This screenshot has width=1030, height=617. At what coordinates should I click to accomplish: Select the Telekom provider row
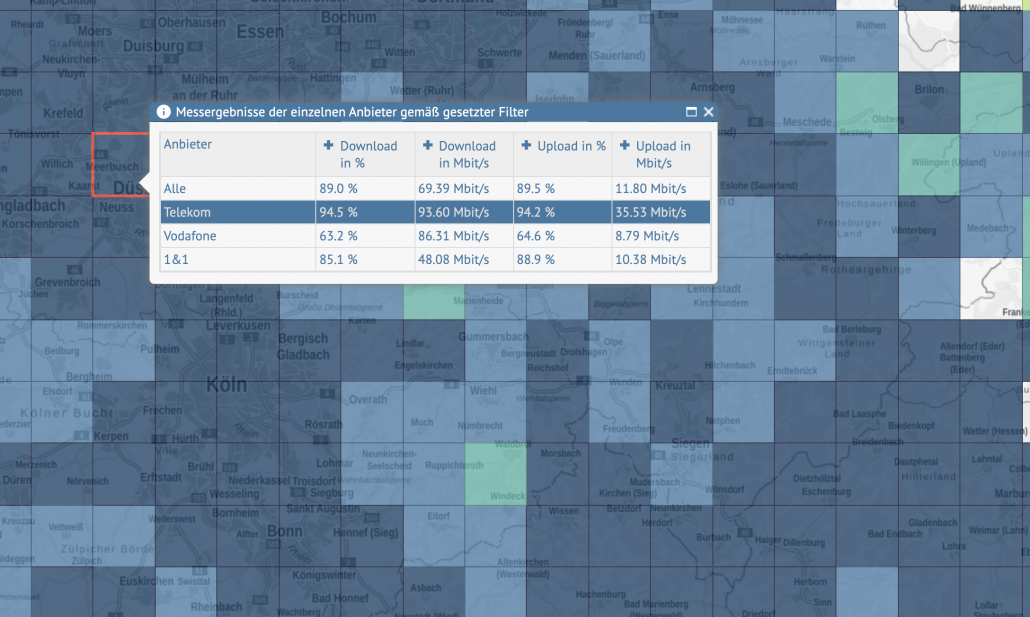436,212
